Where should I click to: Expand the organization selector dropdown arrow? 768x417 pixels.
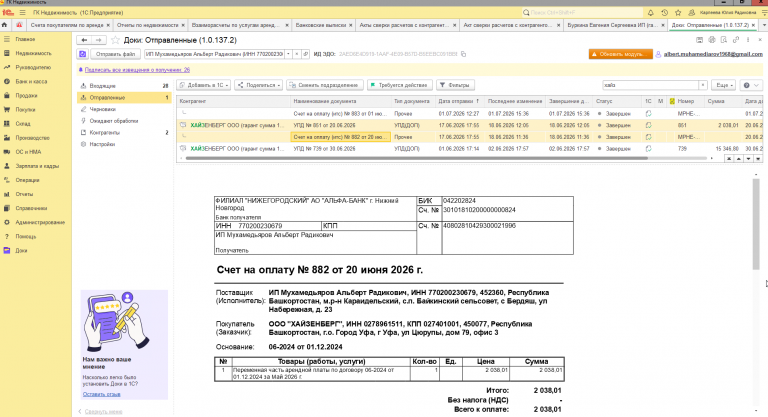coord(288,54)
